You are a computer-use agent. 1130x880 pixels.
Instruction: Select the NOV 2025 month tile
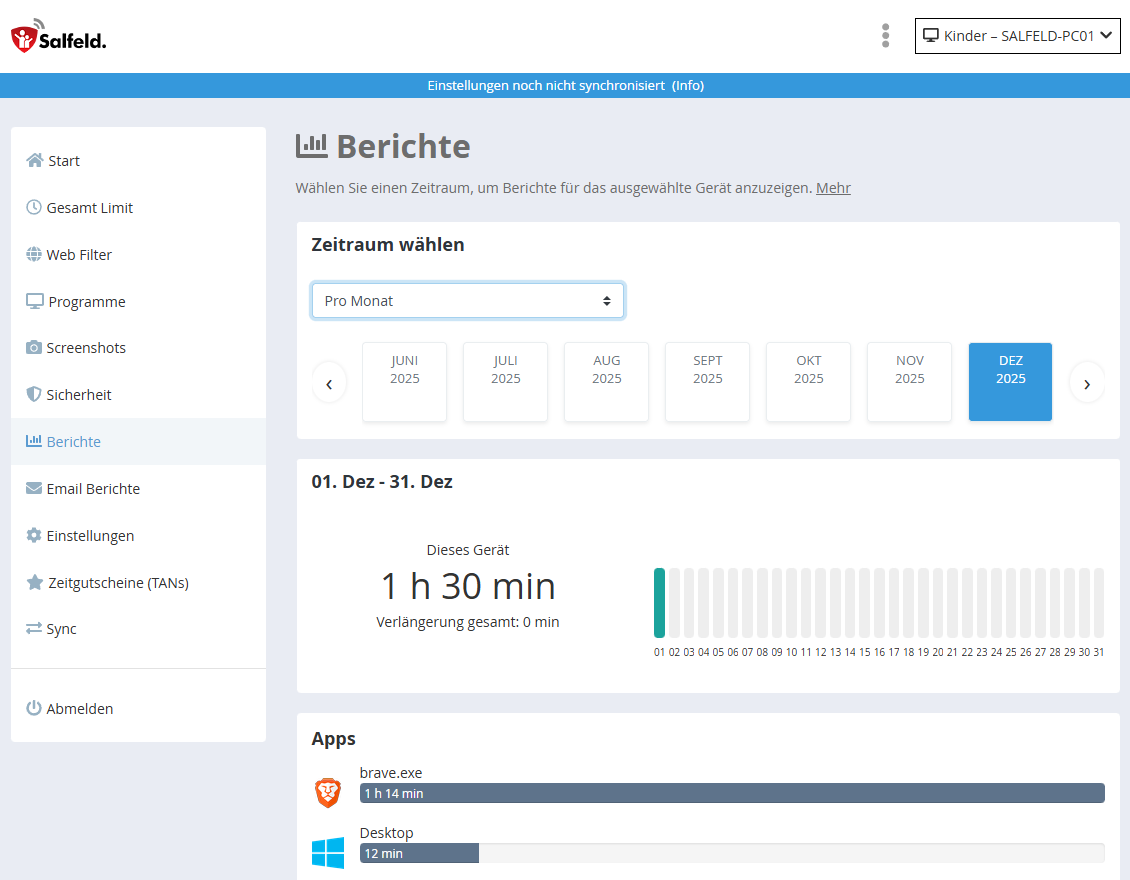pos(909,382)
